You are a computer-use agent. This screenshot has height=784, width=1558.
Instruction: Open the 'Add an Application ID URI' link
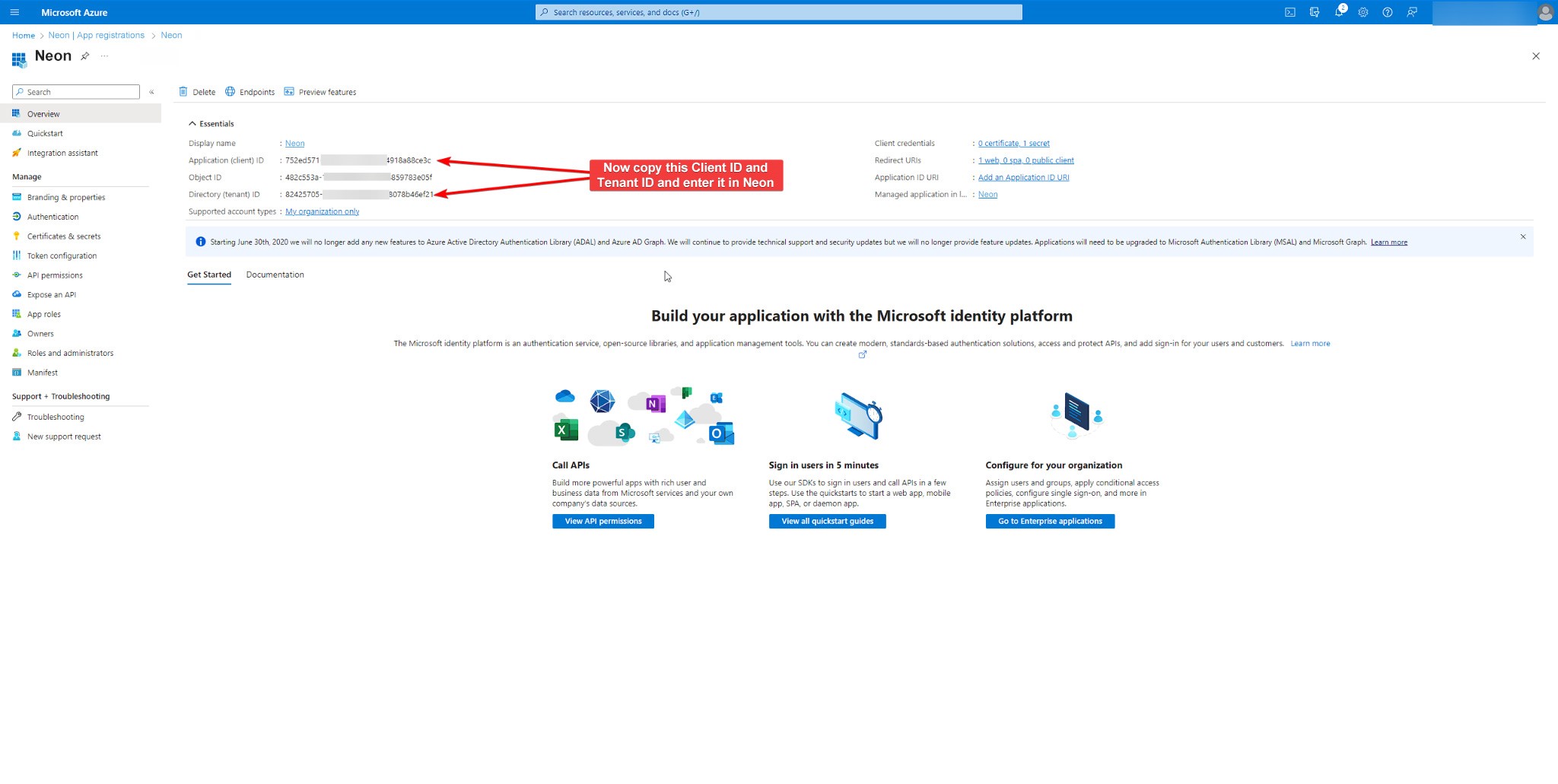pos(1023,177)
